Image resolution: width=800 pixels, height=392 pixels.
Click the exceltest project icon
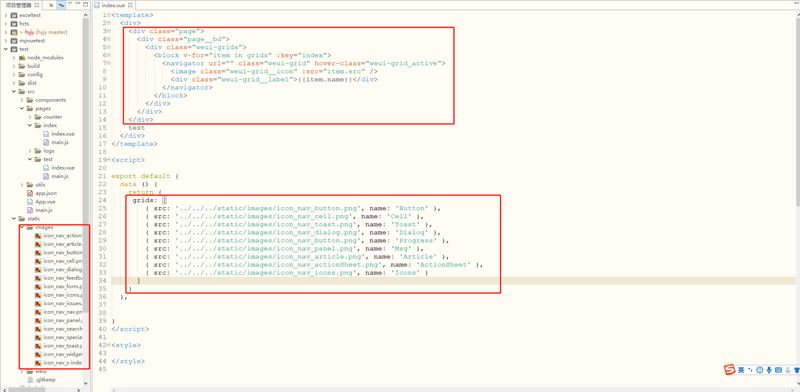pos(14,15)
